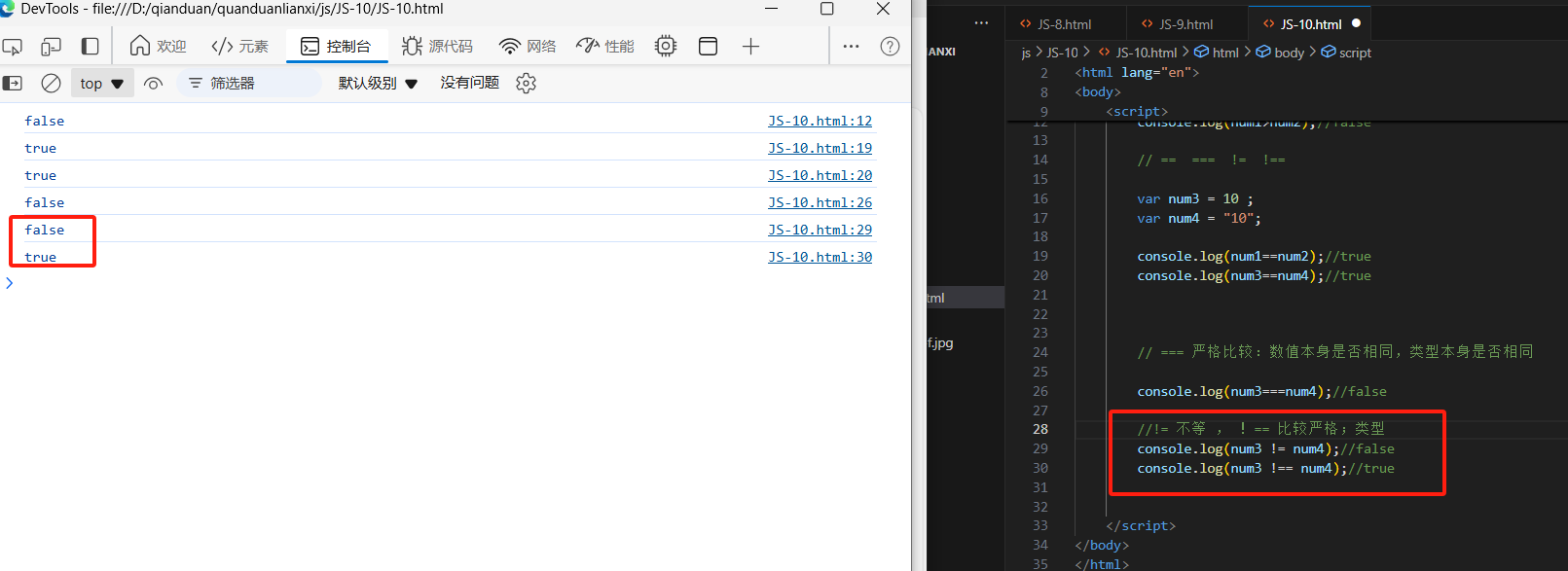Open source link JS-10.html:20
This screenshot has height=571, width=1568.
click(x=820, y=175)
